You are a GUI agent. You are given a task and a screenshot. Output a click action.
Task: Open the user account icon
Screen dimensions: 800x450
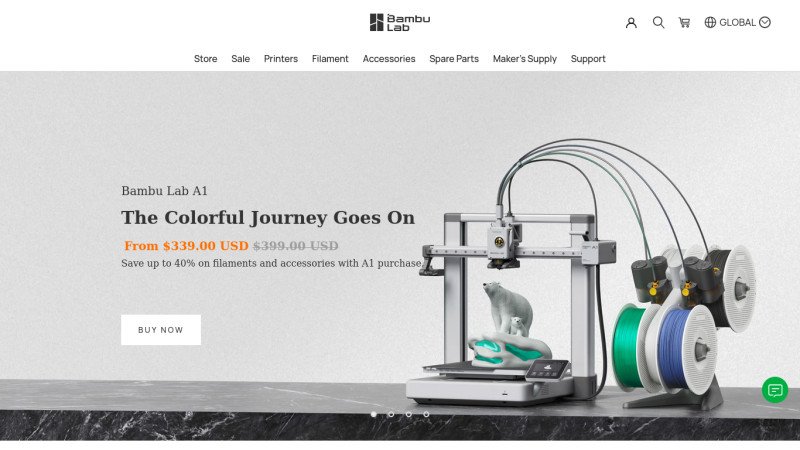tap(631, 22)
